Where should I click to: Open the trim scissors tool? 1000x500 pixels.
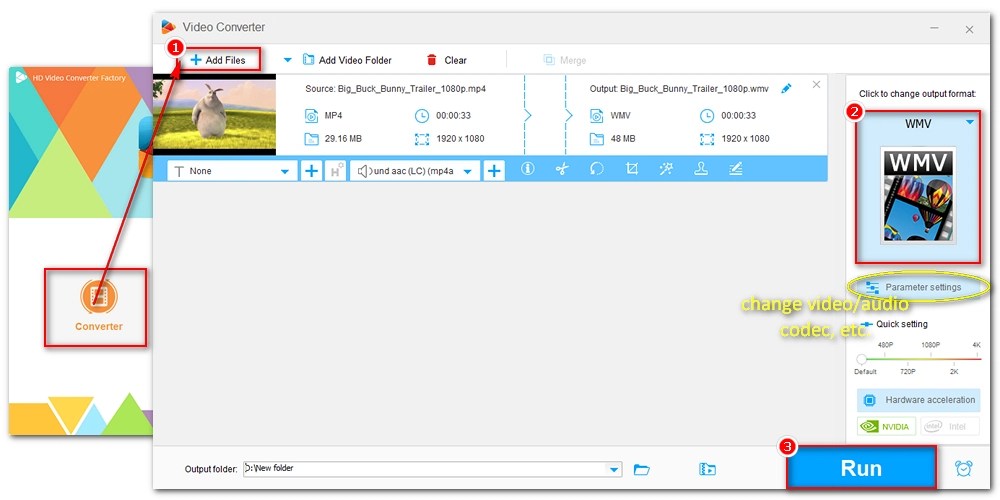[562, 169]
